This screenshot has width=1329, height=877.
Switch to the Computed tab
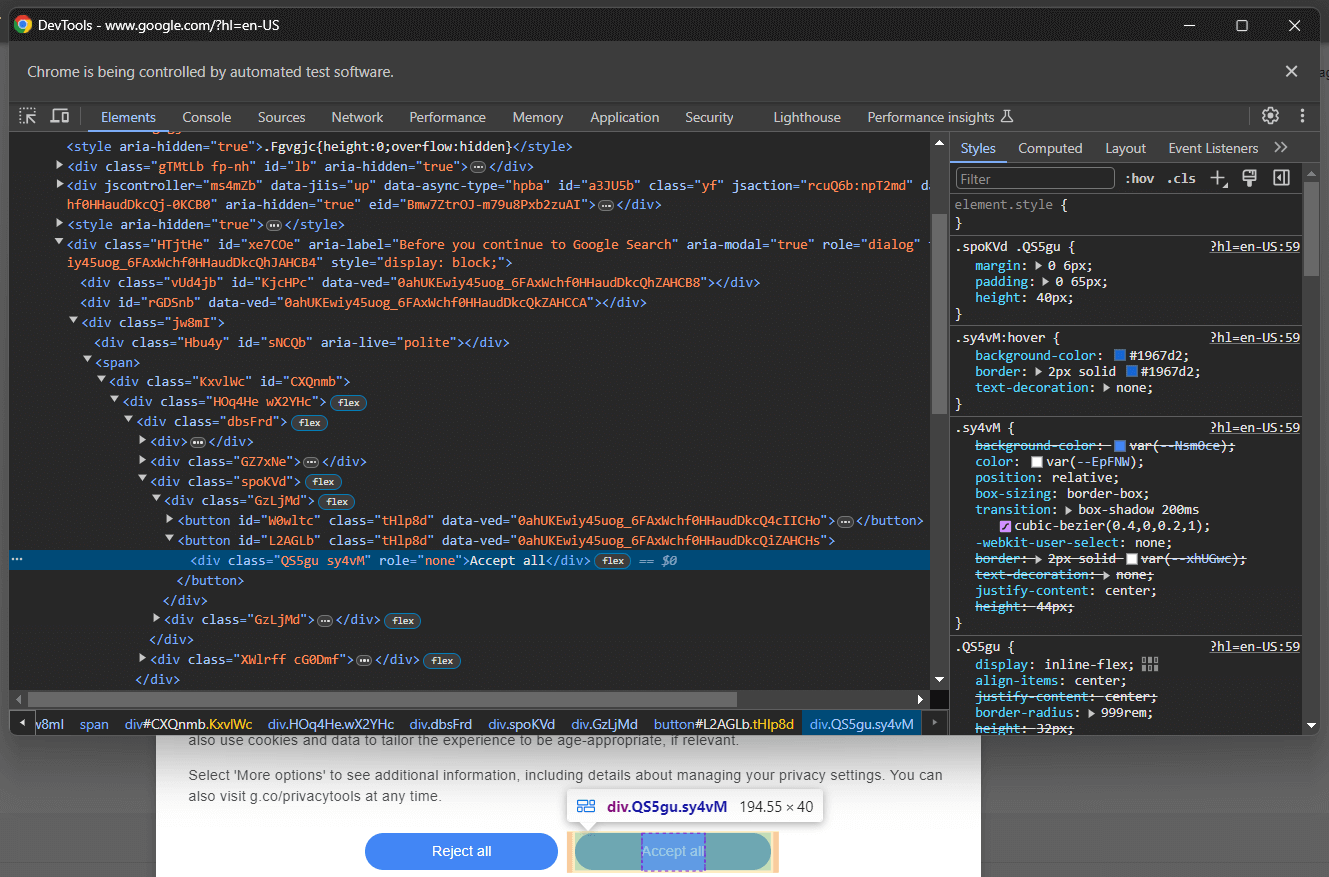[x=1050, y=147]
